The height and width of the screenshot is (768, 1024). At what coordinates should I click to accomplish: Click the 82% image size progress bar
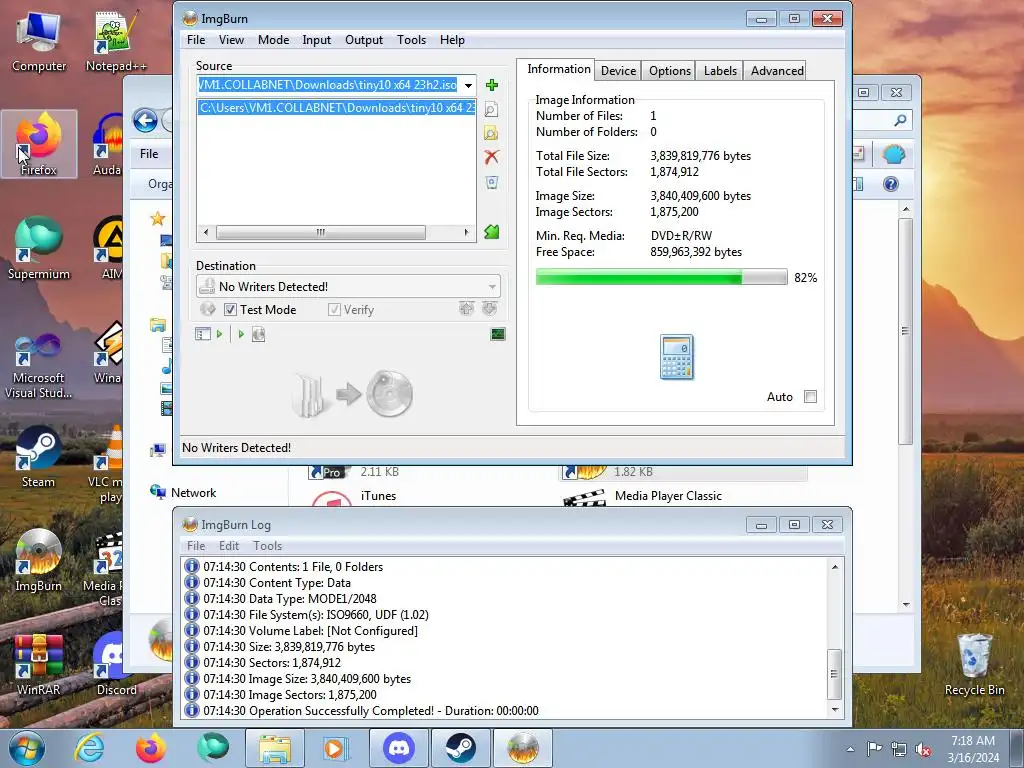tap(662, 278)
